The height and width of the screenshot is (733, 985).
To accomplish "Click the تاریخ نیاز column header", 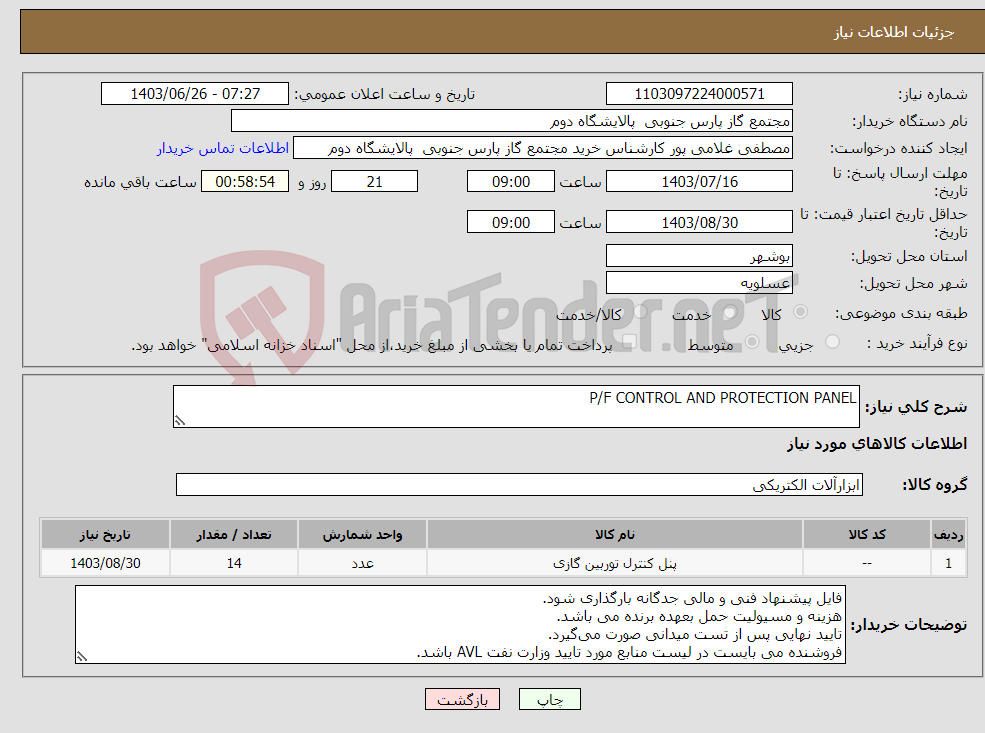I will pos(106,535).
